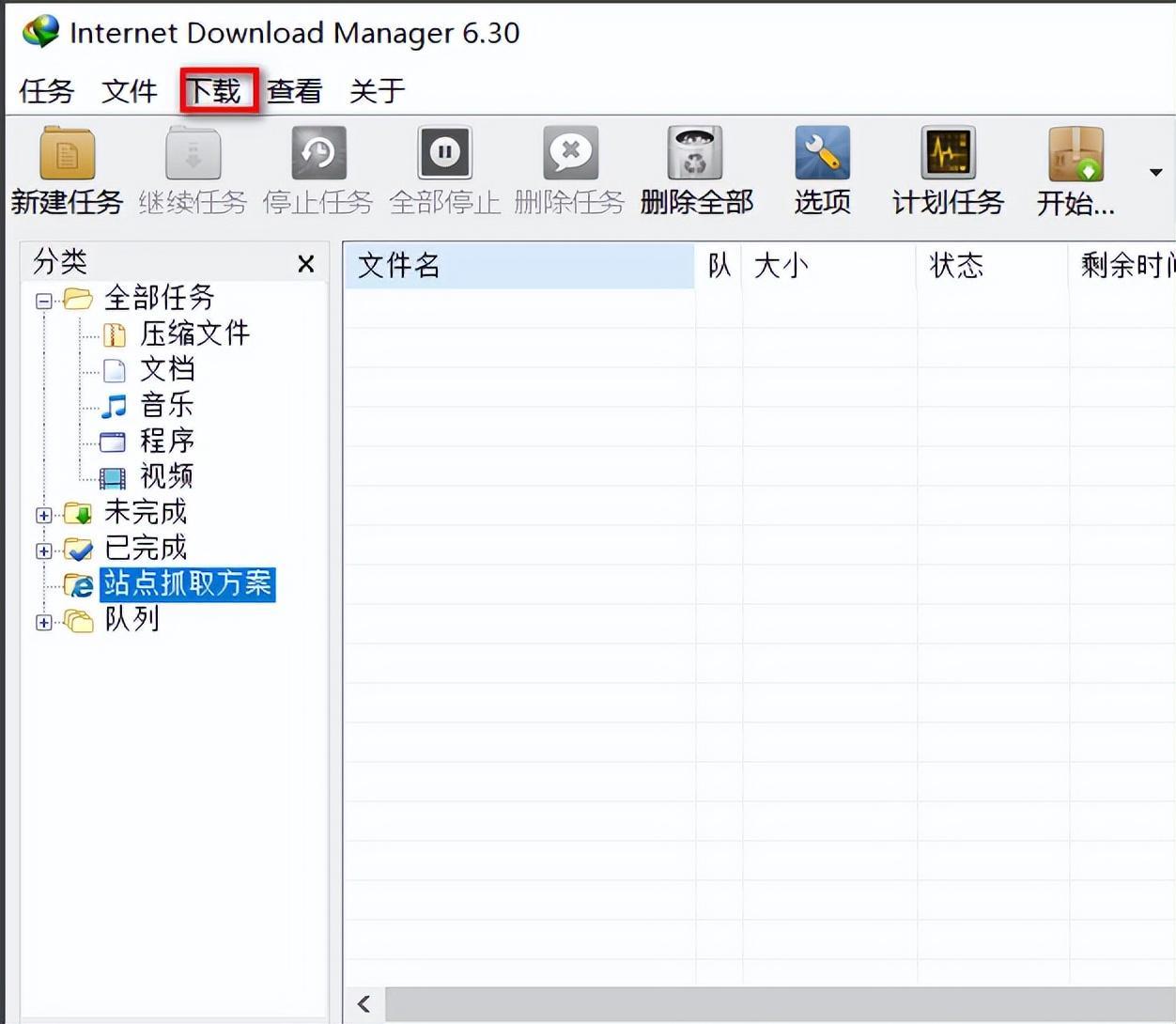1176x1024 pixels.
Task: Click the 继续任务 resume icon
Action: pyautogui.click(x=193, y=153)
